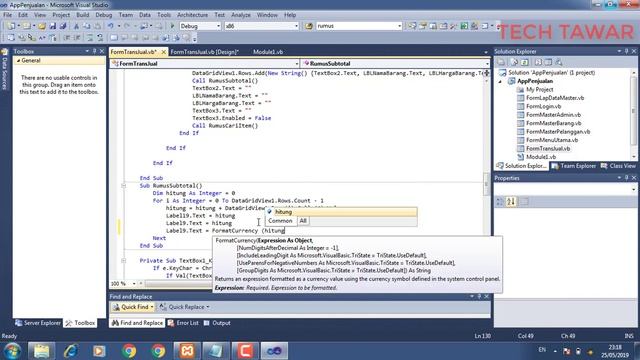Click the New Project toolbar icon
The width and height of the screenshot is (640, 360).
(11, 26)
